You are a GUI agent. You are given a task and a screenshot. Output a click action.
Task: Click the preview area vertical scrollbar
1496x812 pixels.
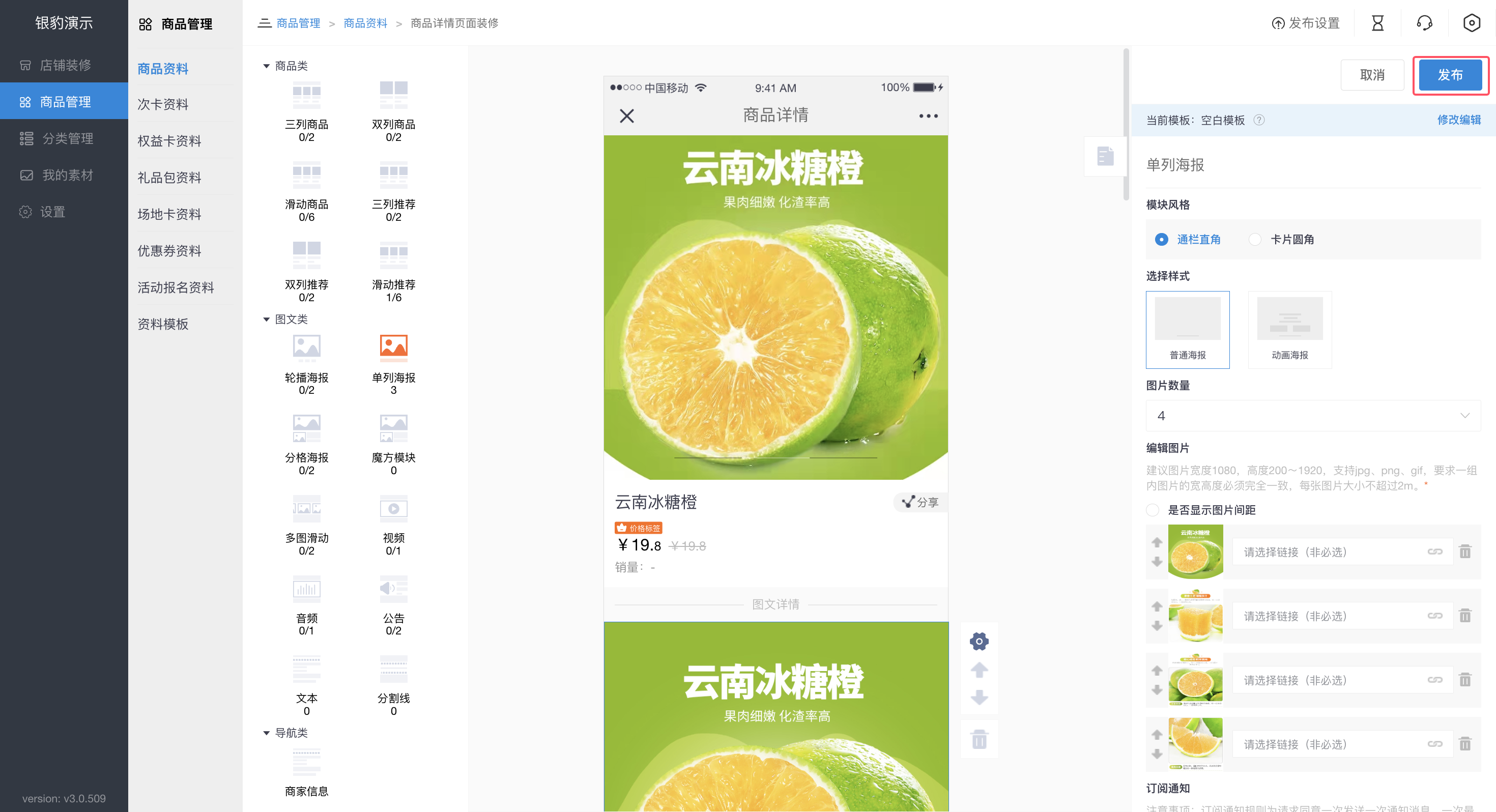(1126, 124)
